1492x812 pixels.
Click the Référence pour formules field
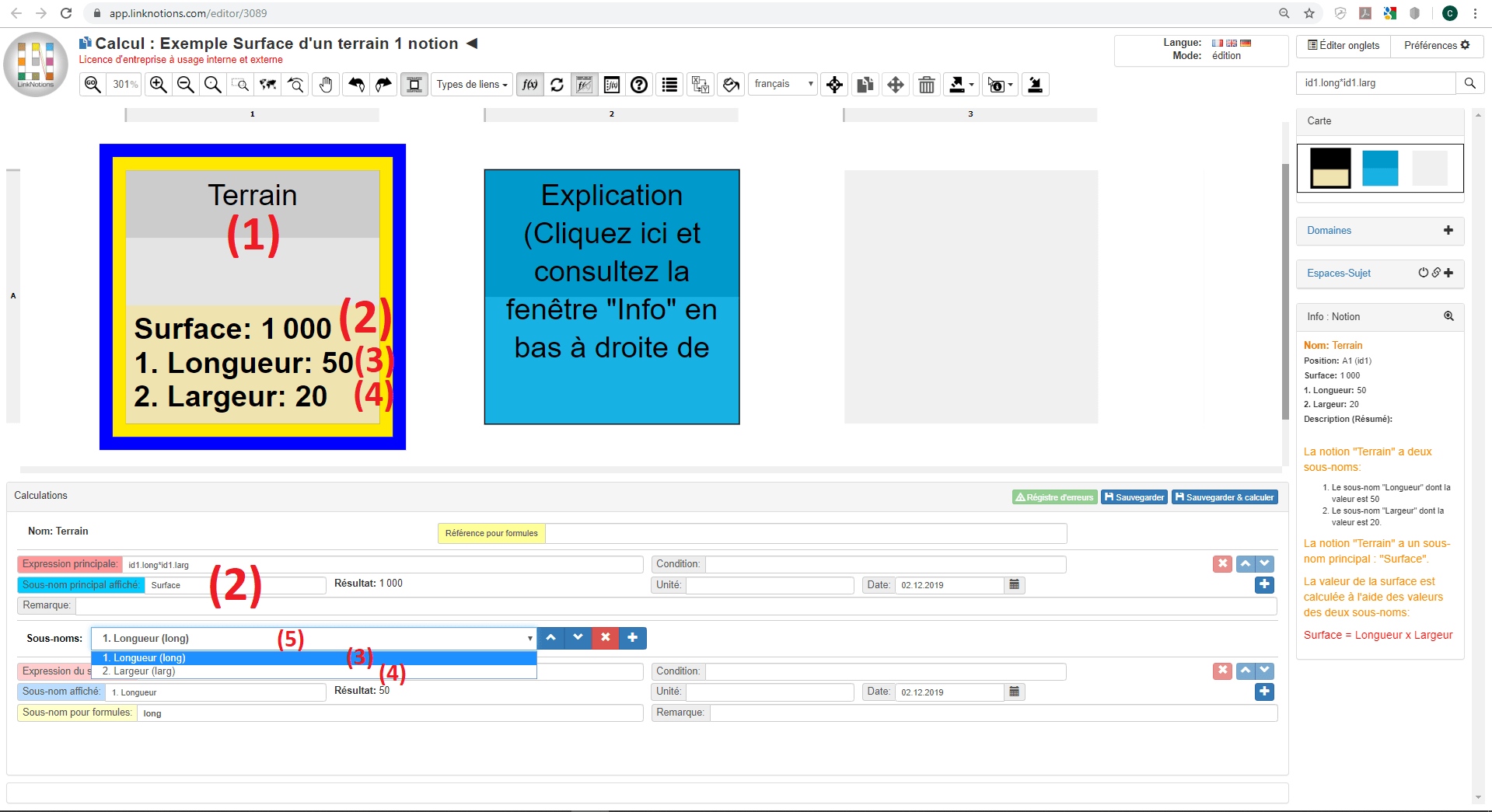(x=806, y=533)
